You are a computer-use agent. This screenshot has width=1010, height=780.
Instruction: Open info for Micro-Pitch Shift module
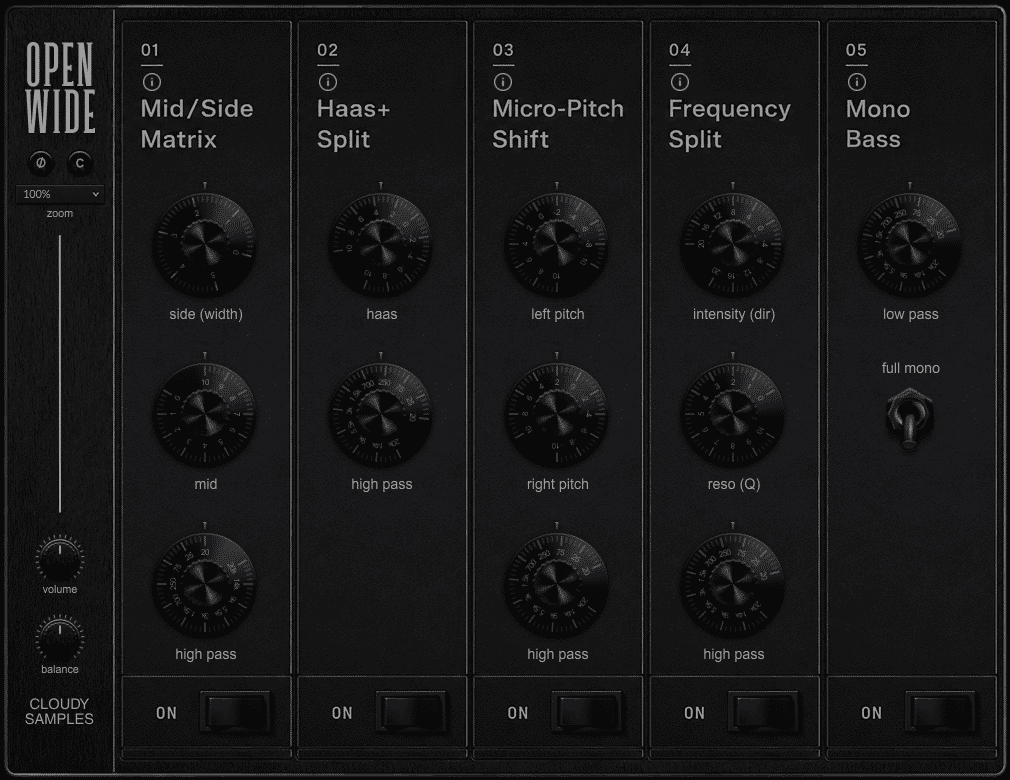(503, 82)
